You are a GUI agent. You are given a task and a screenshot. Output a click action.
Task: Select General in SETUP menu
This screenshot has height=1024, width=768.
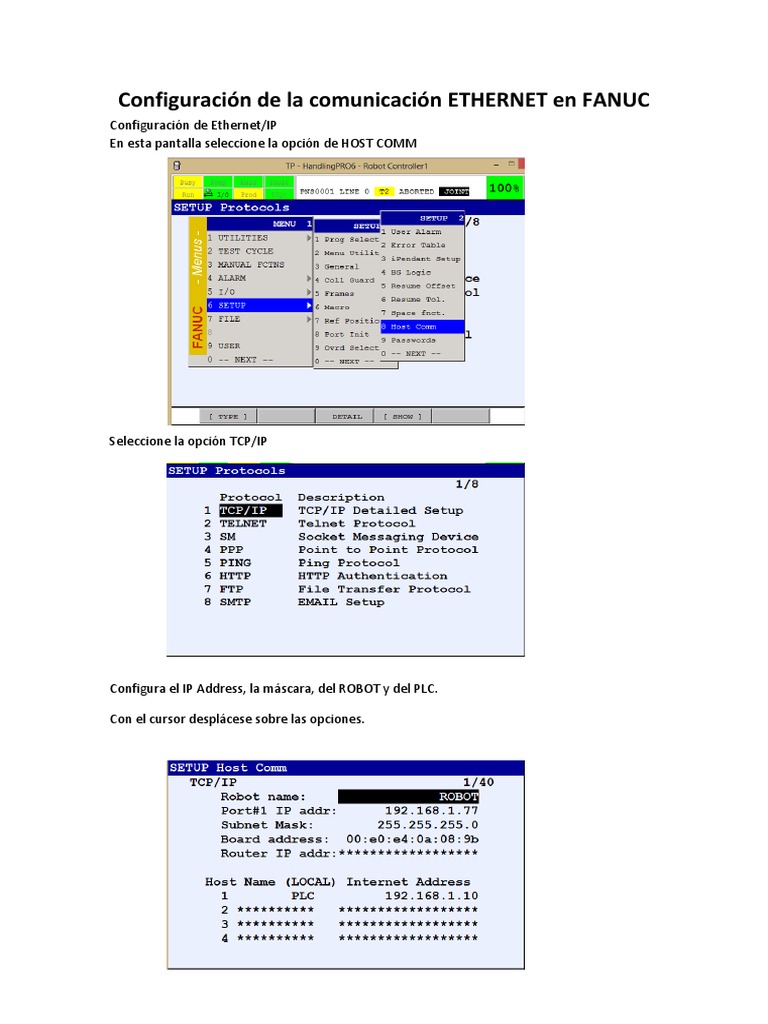[x=342, y=267]
